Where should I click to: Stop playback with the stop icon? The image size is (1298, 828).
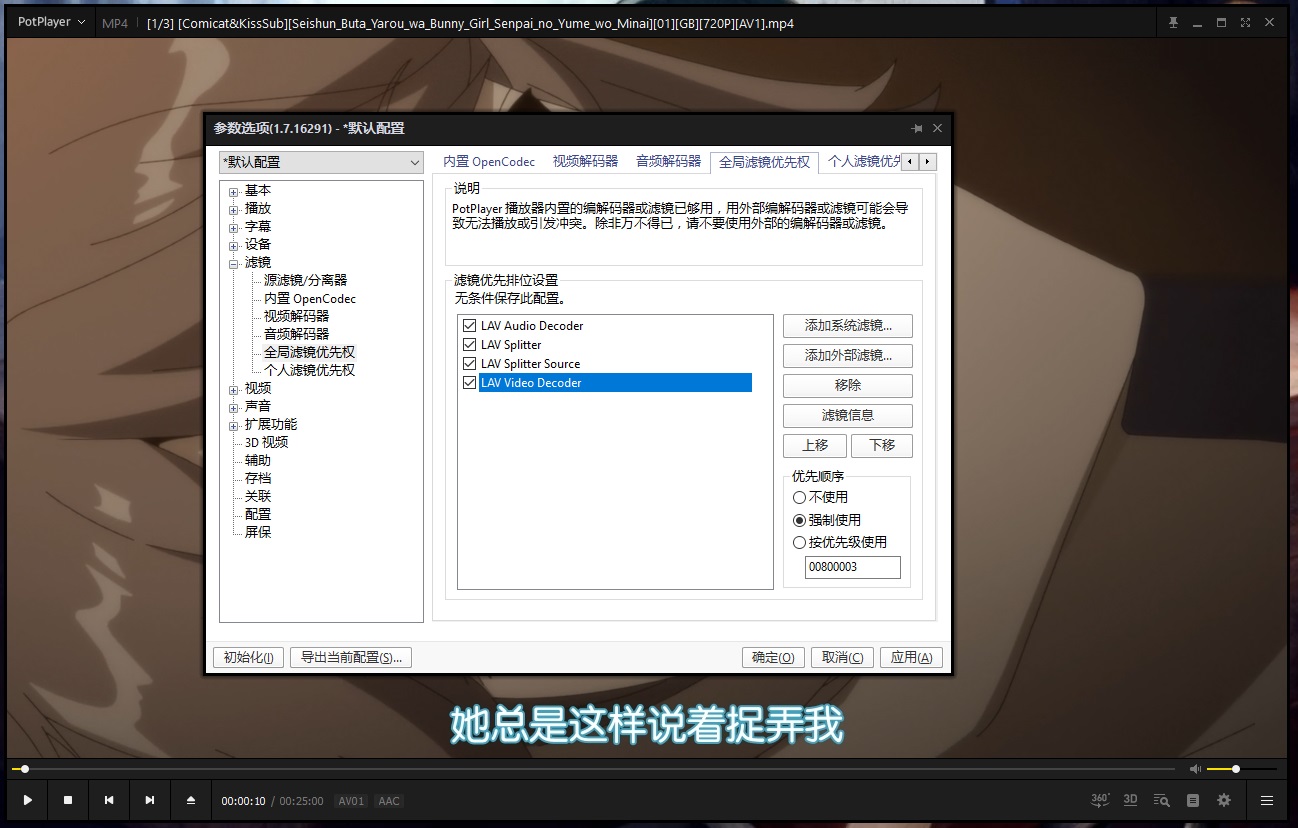tap(68, 800)
